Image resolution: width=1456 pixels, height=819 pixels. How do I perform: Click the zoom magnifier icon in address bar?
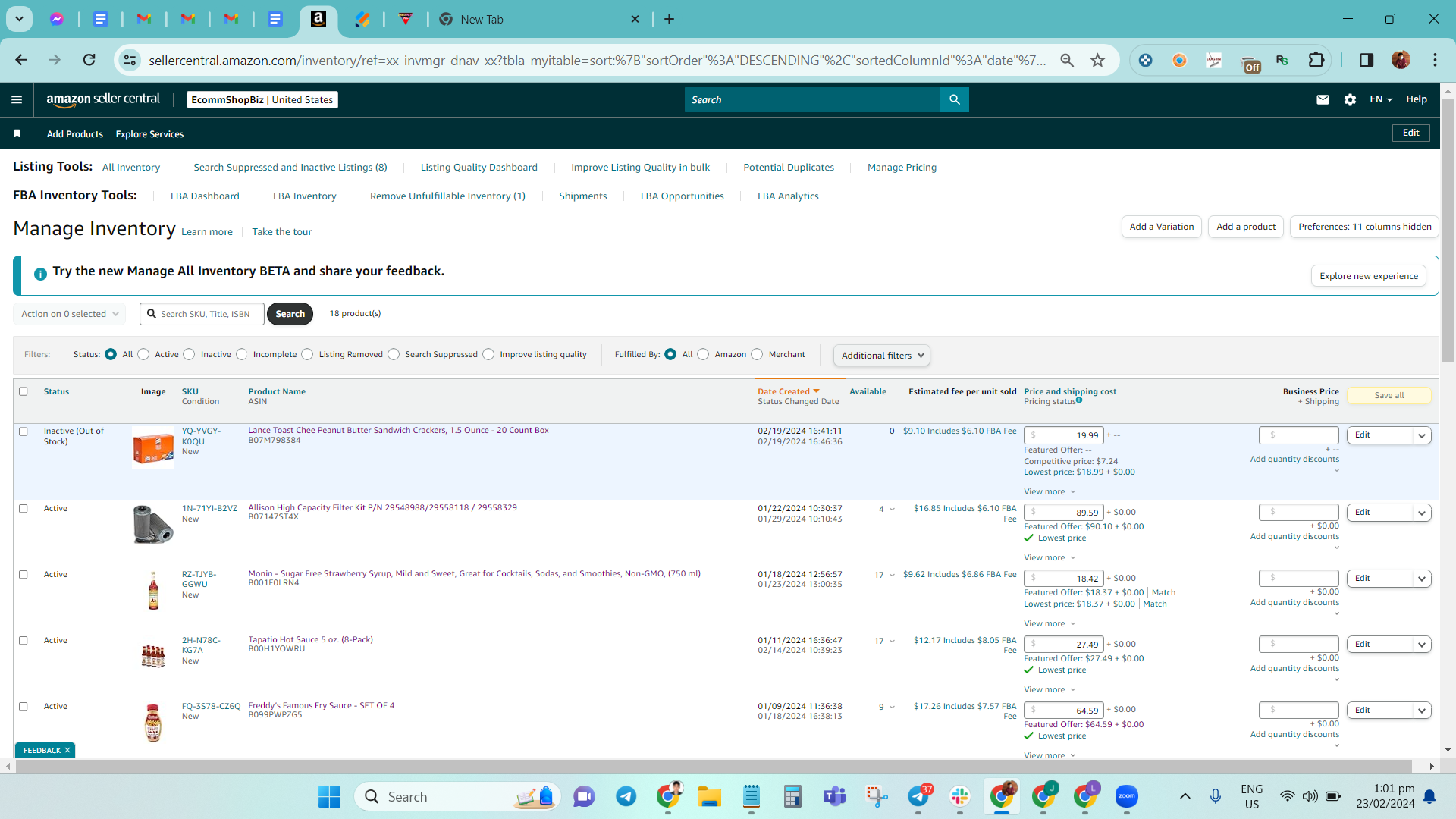(1067, 60)
